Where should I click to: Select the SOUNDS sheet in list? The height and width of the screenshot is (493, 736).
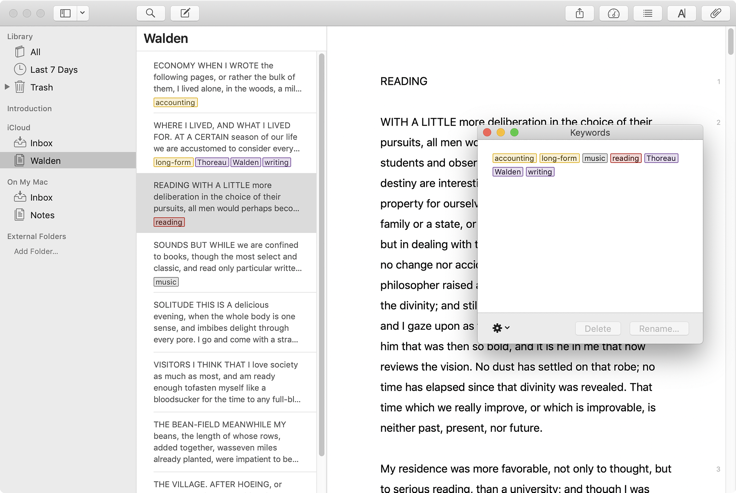tap(227, 262)
